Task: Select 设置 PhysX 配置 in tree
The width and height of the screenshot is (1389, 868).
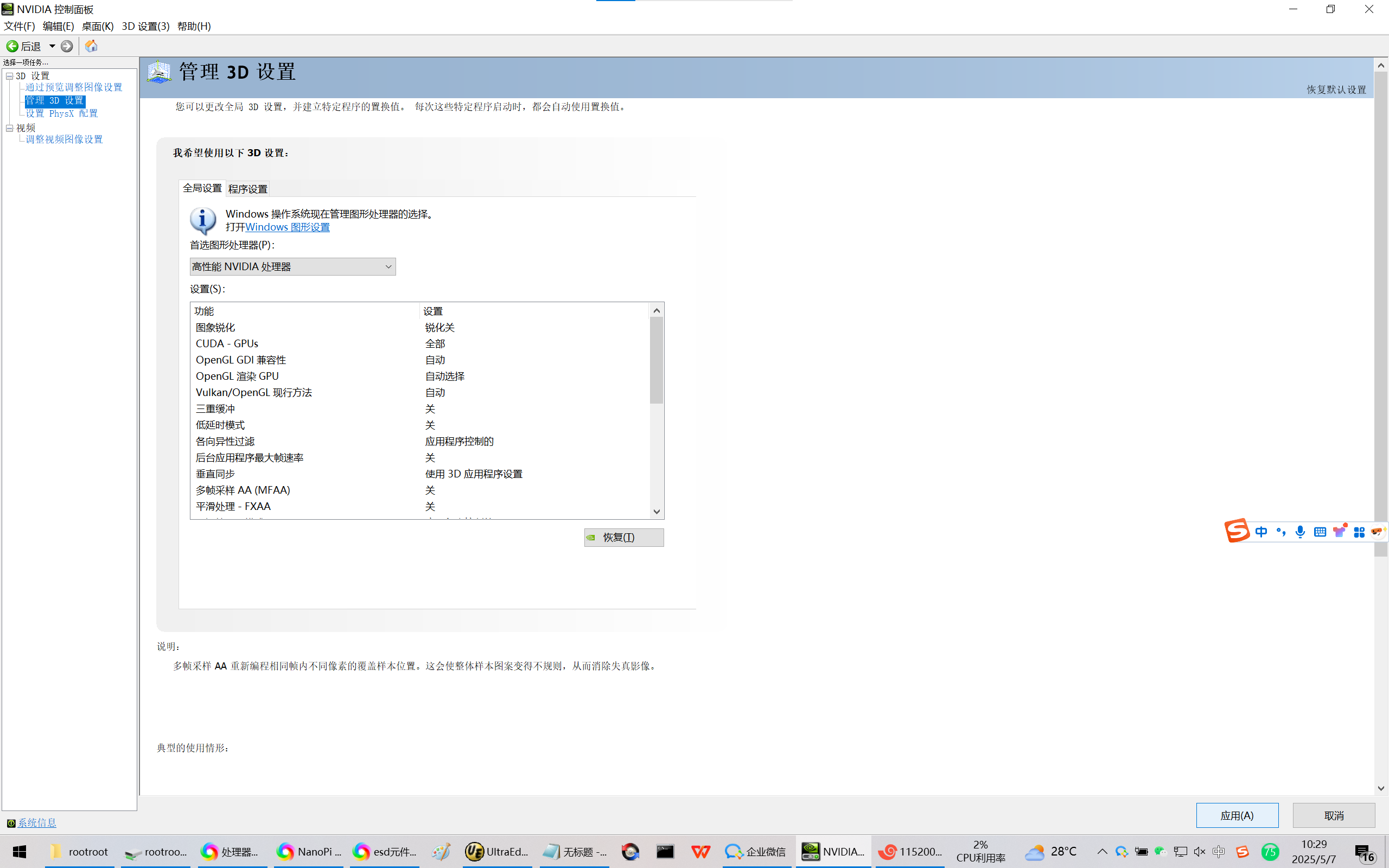Action: click(61, 114)
